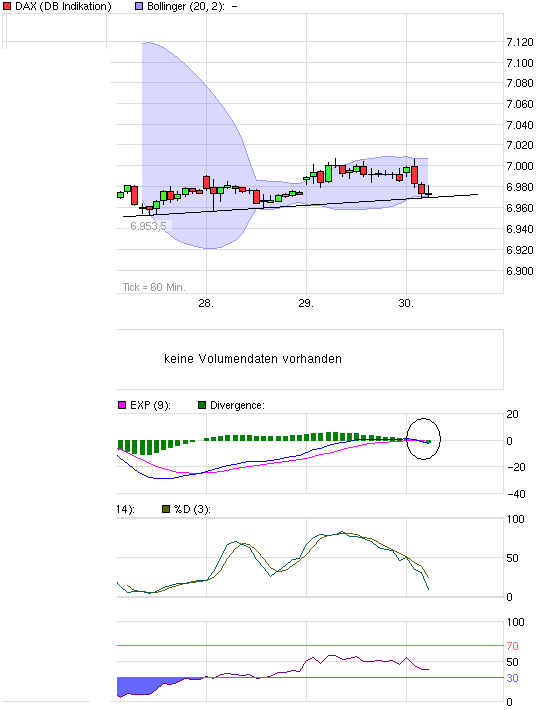The image size is (545, 710).
Task: Click the '28.' date axis label
Action: point(206,303)
